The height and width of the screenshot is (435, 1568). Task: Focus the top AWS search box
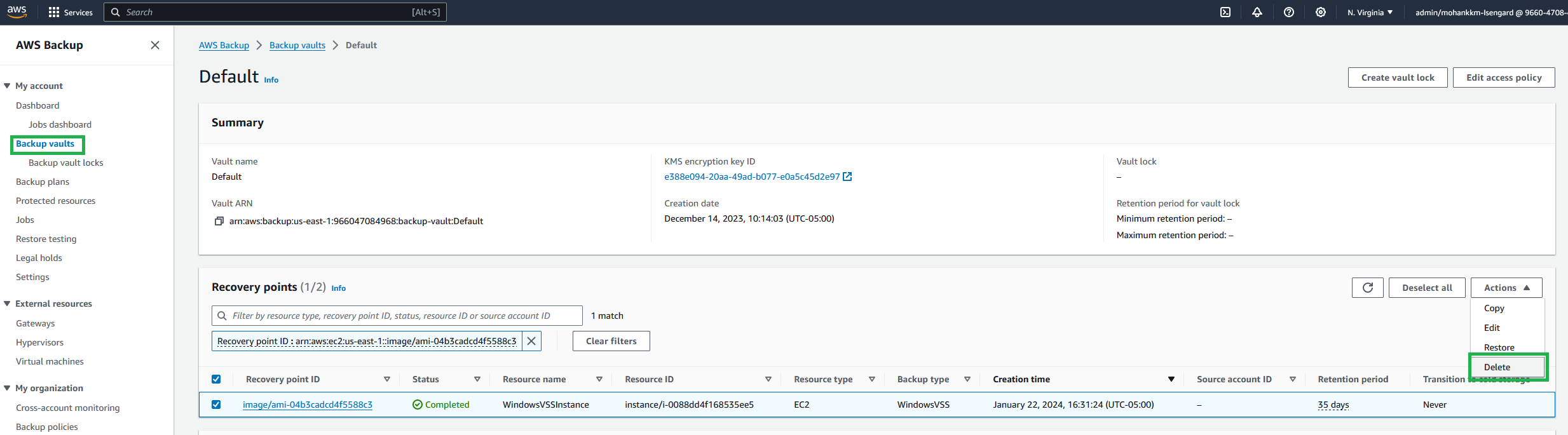(x=275, y=12)
